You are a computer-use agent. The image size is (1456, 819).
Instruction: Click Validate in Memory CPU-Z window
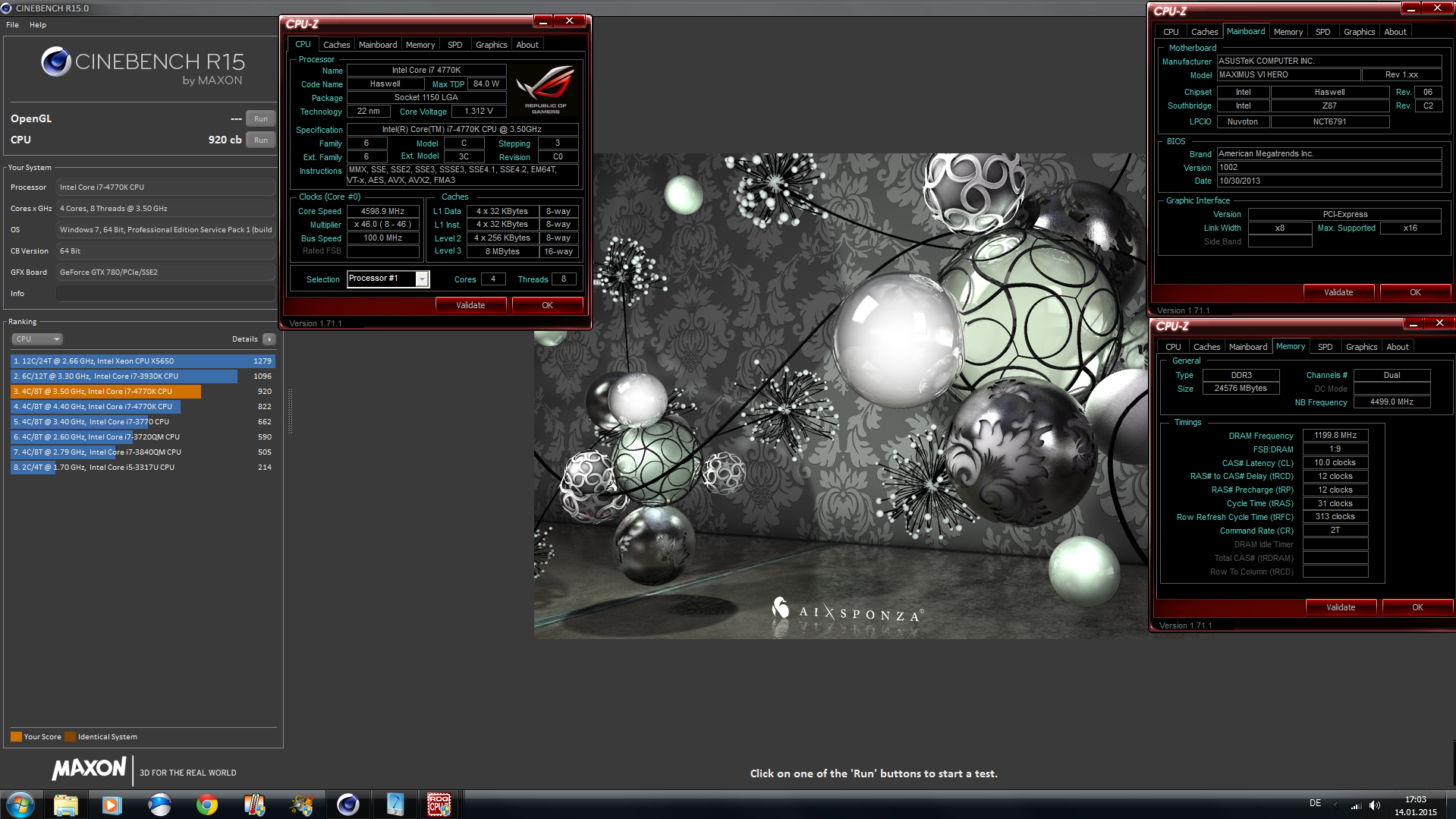(1341, 607)
